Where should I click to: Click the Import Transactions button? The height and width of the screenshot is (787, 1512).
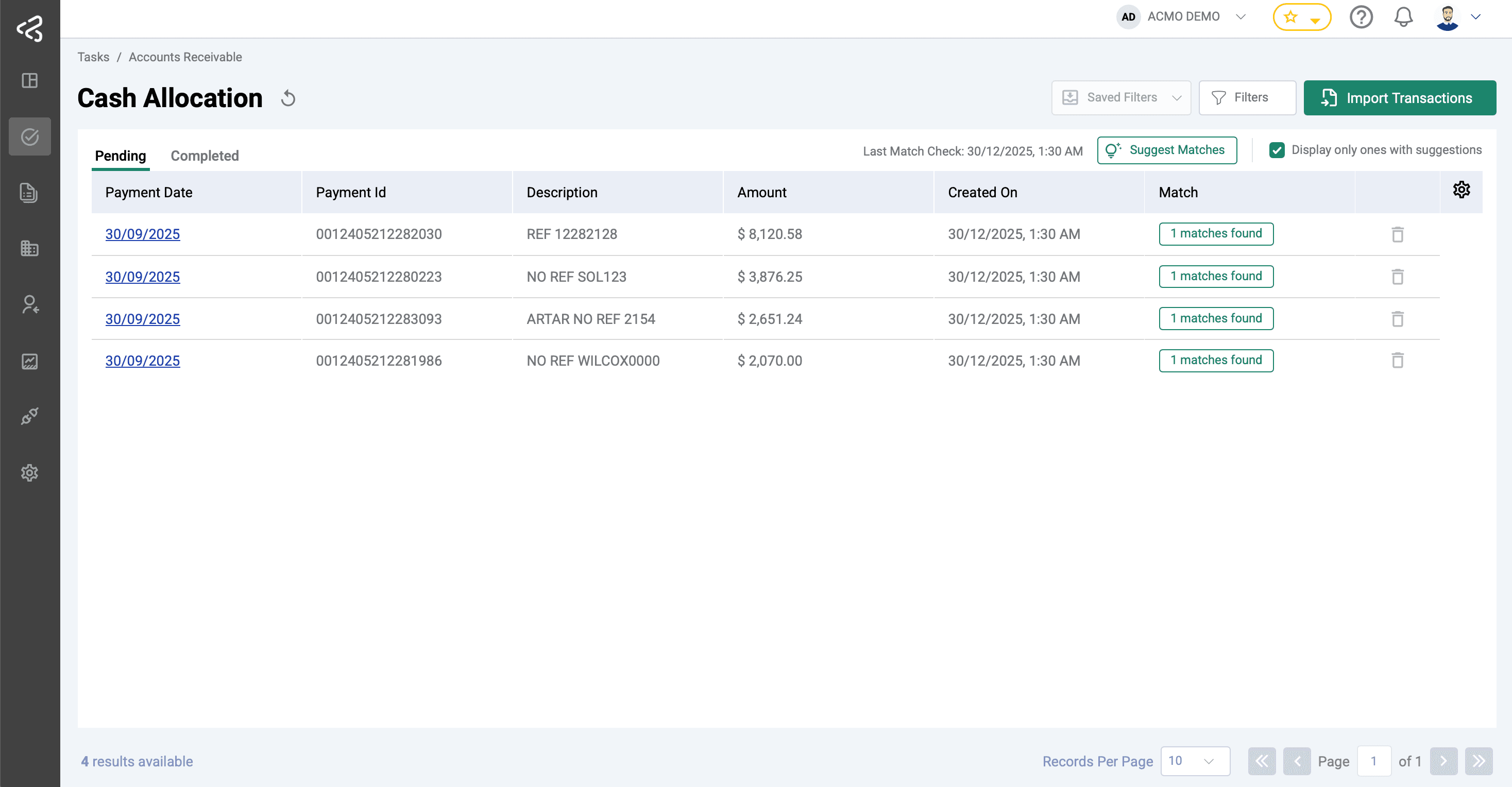pyautogui.click(x=1400, y=97)
